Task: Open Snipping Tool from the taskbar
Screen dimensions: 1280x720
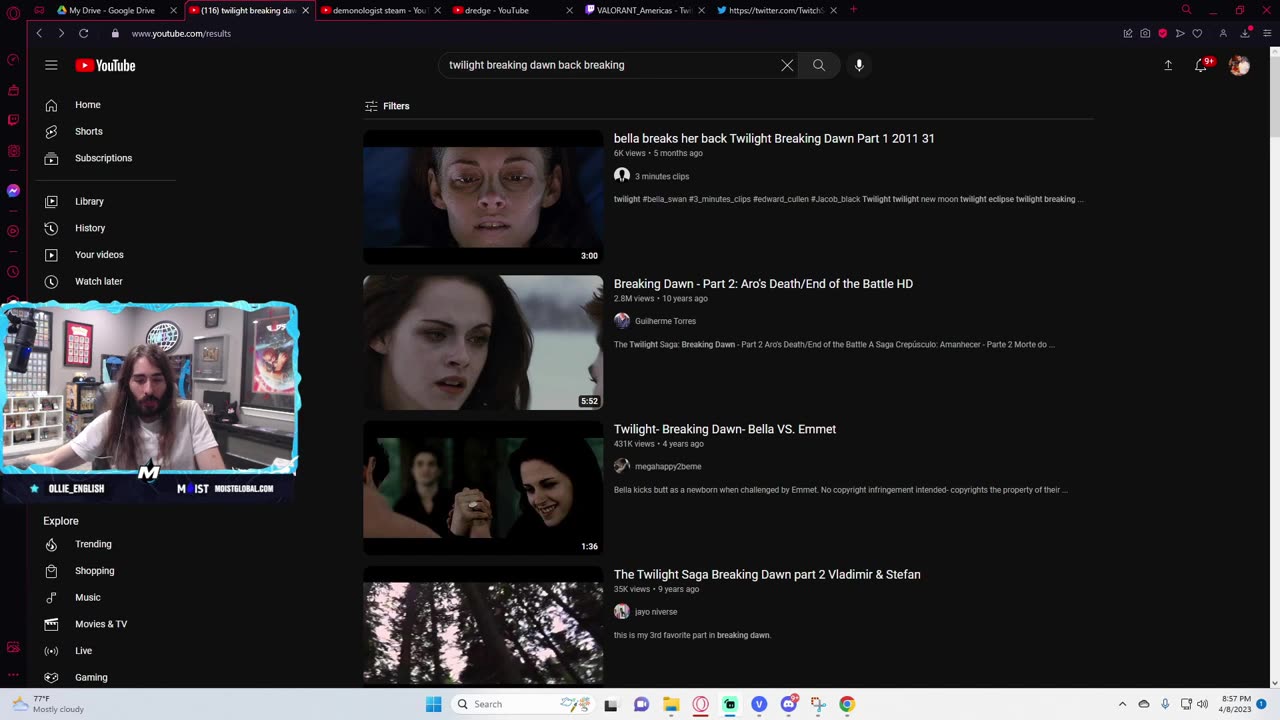Action: pos(818,704)
